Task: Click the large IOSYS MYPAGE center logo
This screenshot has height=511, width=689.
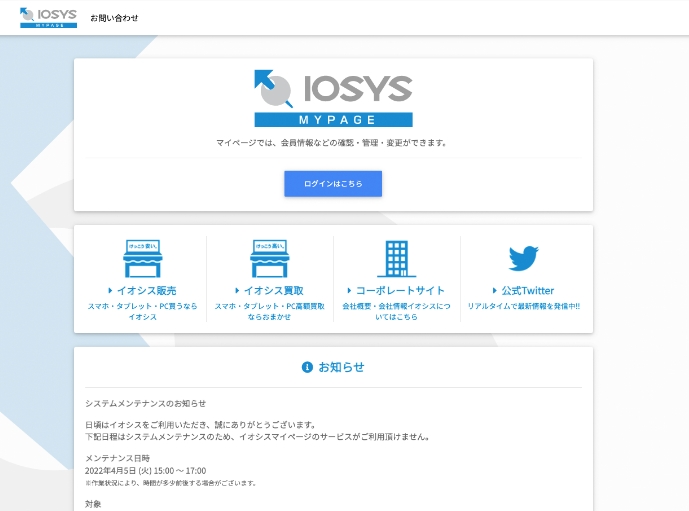Action: coord(334,98)
